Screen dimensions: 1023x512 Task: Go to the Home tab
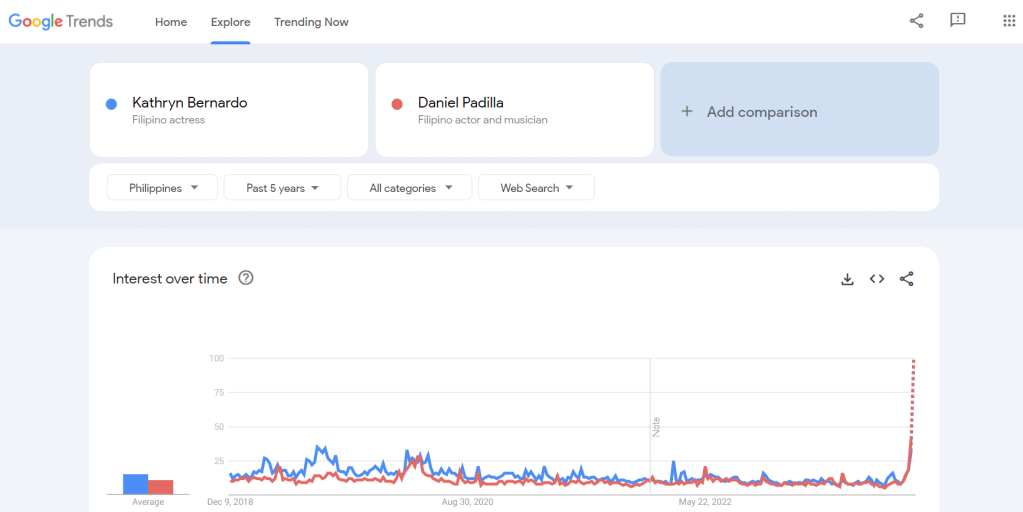(171, 22)
